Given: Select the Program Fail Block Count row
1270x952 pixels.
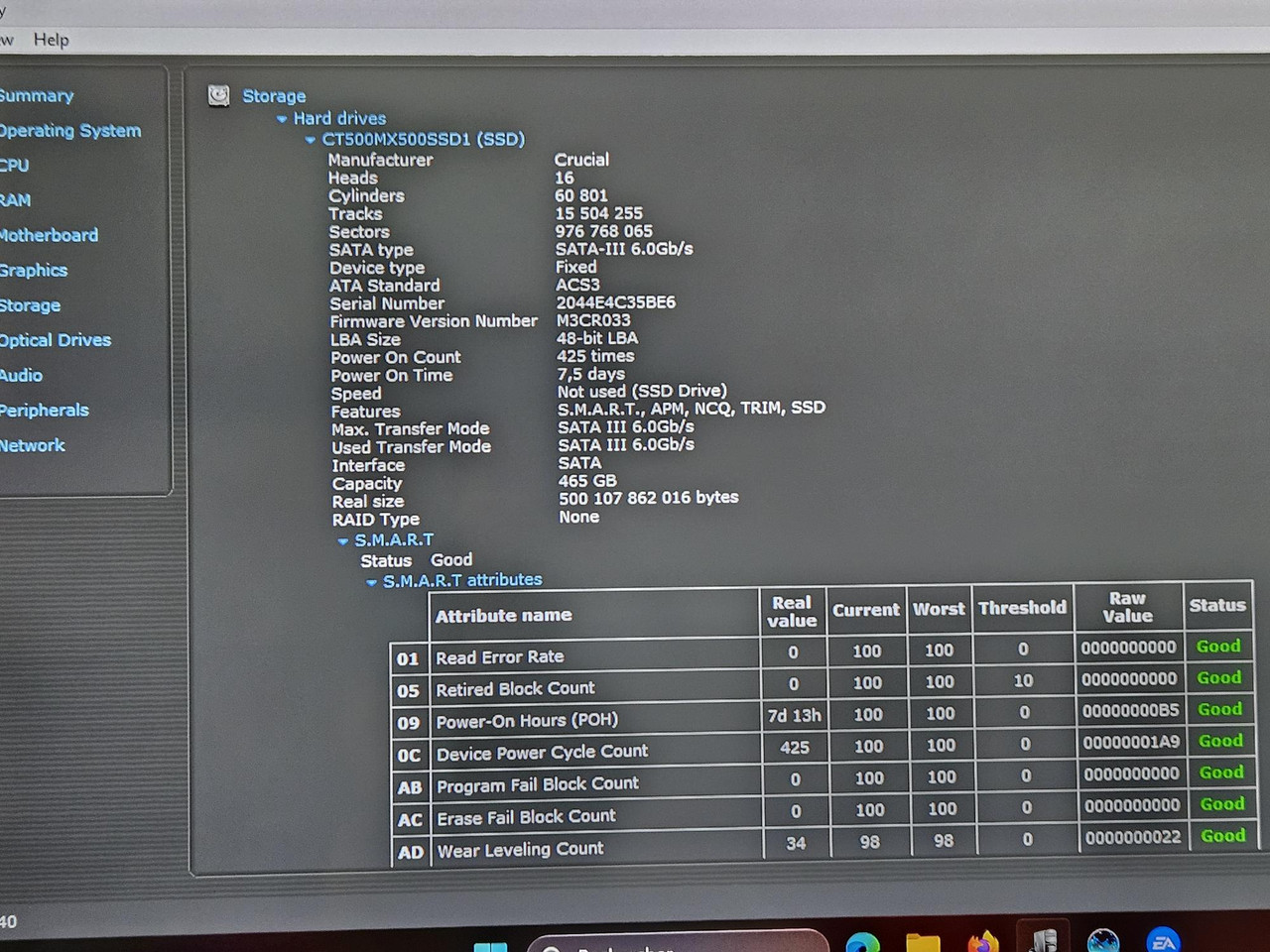Looking at the screenshot, I should click(x=823, y=781).
